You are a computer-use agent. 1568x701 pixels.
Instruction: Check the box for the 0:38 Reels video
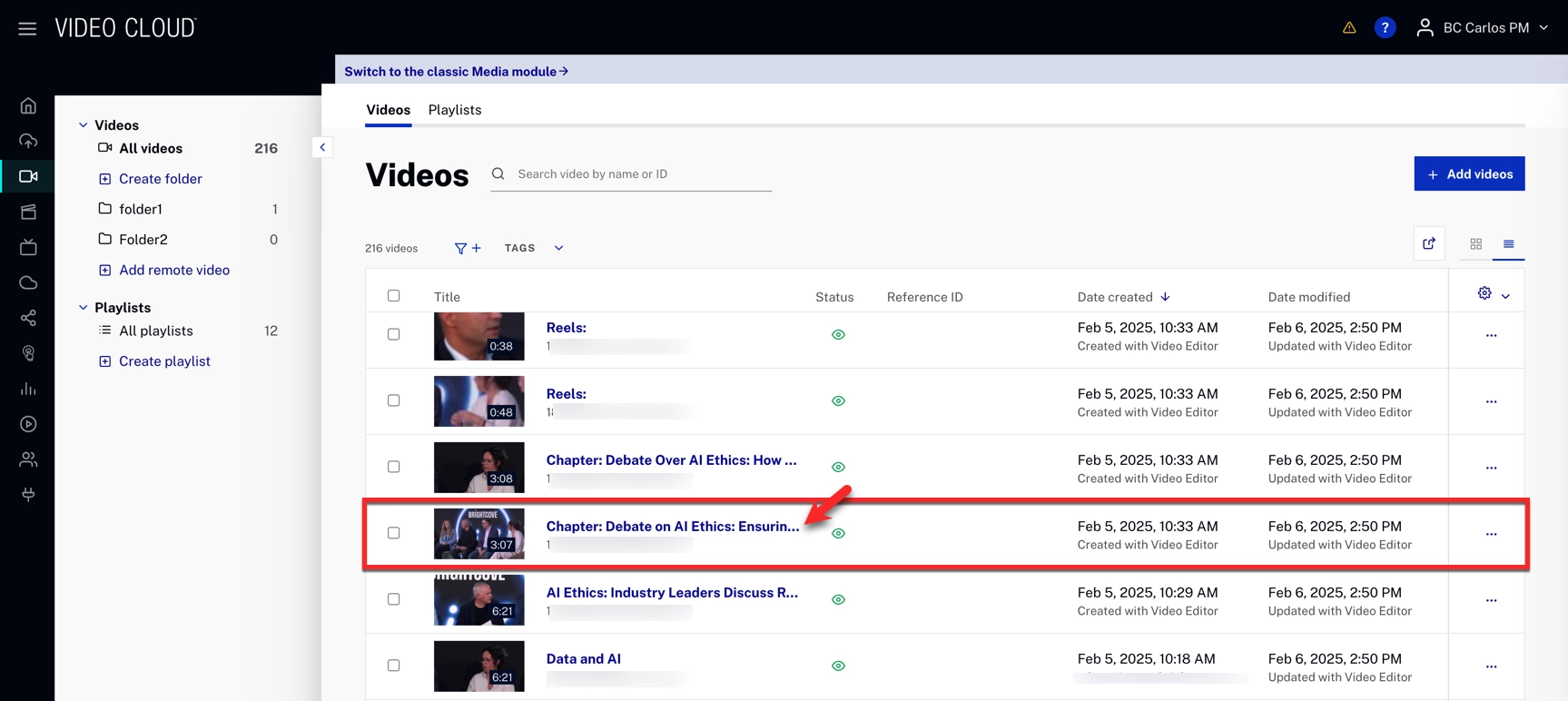pyautogui.click(x=393, y=334)
